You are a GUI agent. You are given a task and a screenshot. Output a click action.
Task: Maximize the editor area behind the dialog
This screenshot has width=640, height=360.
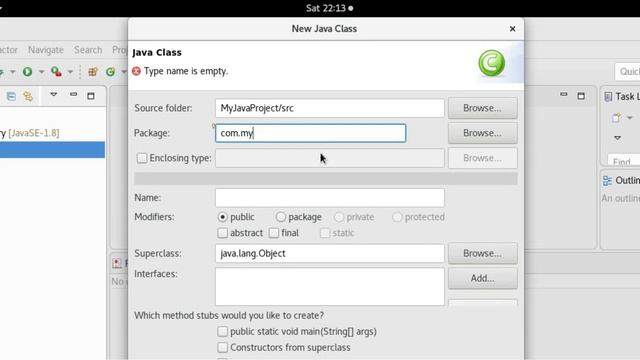coord(581,96)
